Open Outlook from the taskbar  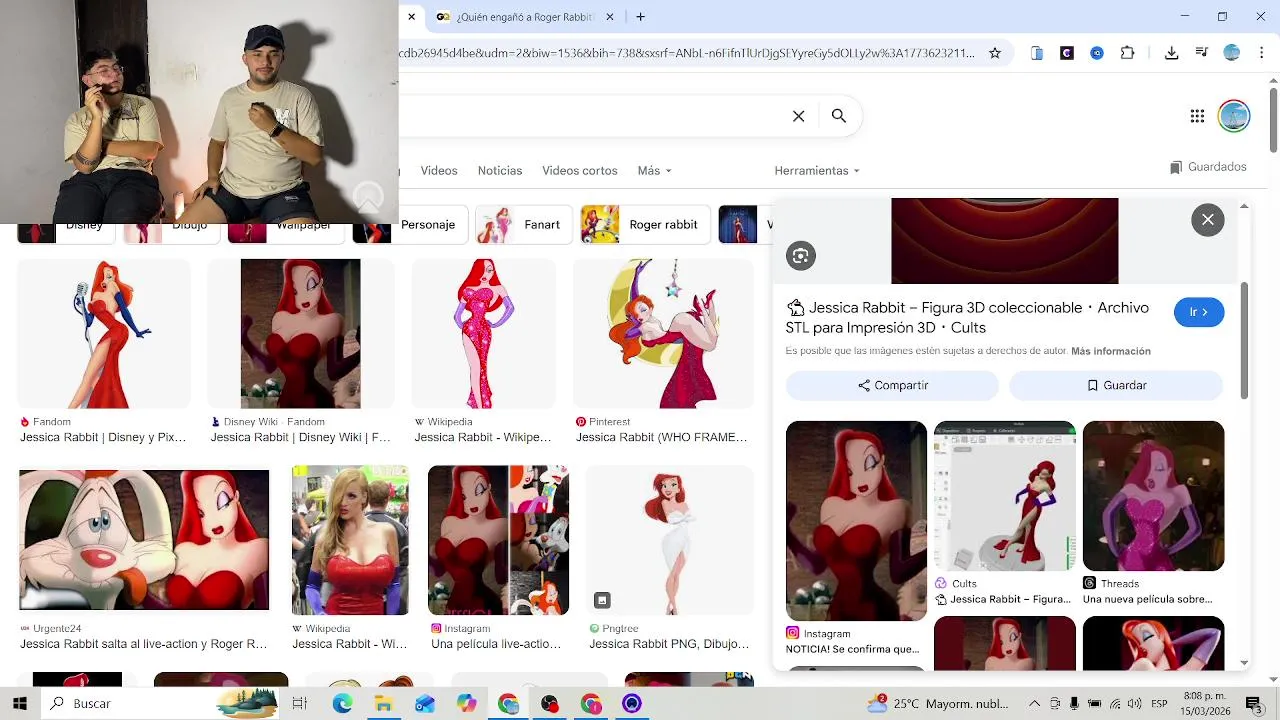425,703
